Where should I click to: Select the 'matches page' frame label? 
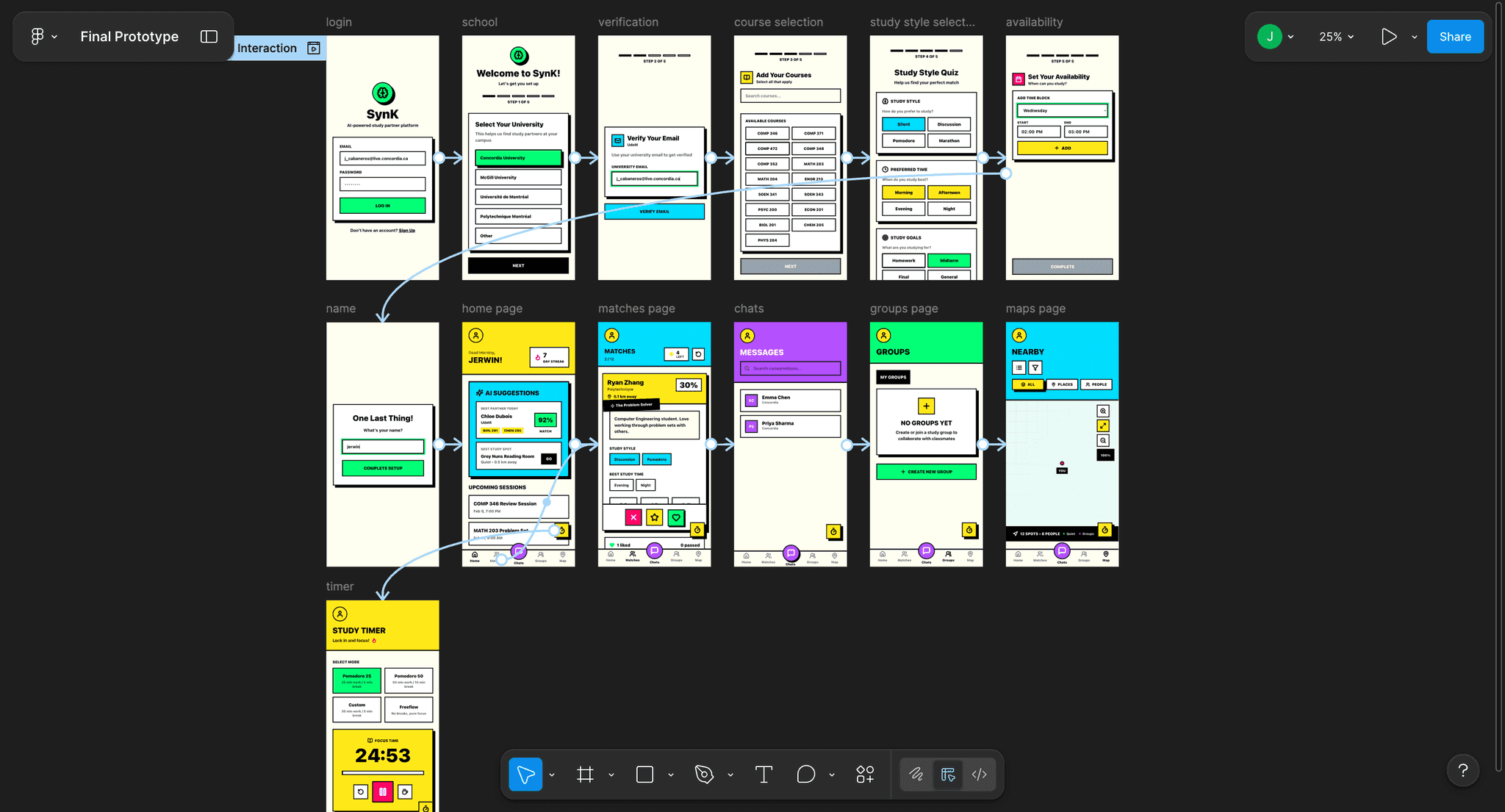click(x=636, y=309)
